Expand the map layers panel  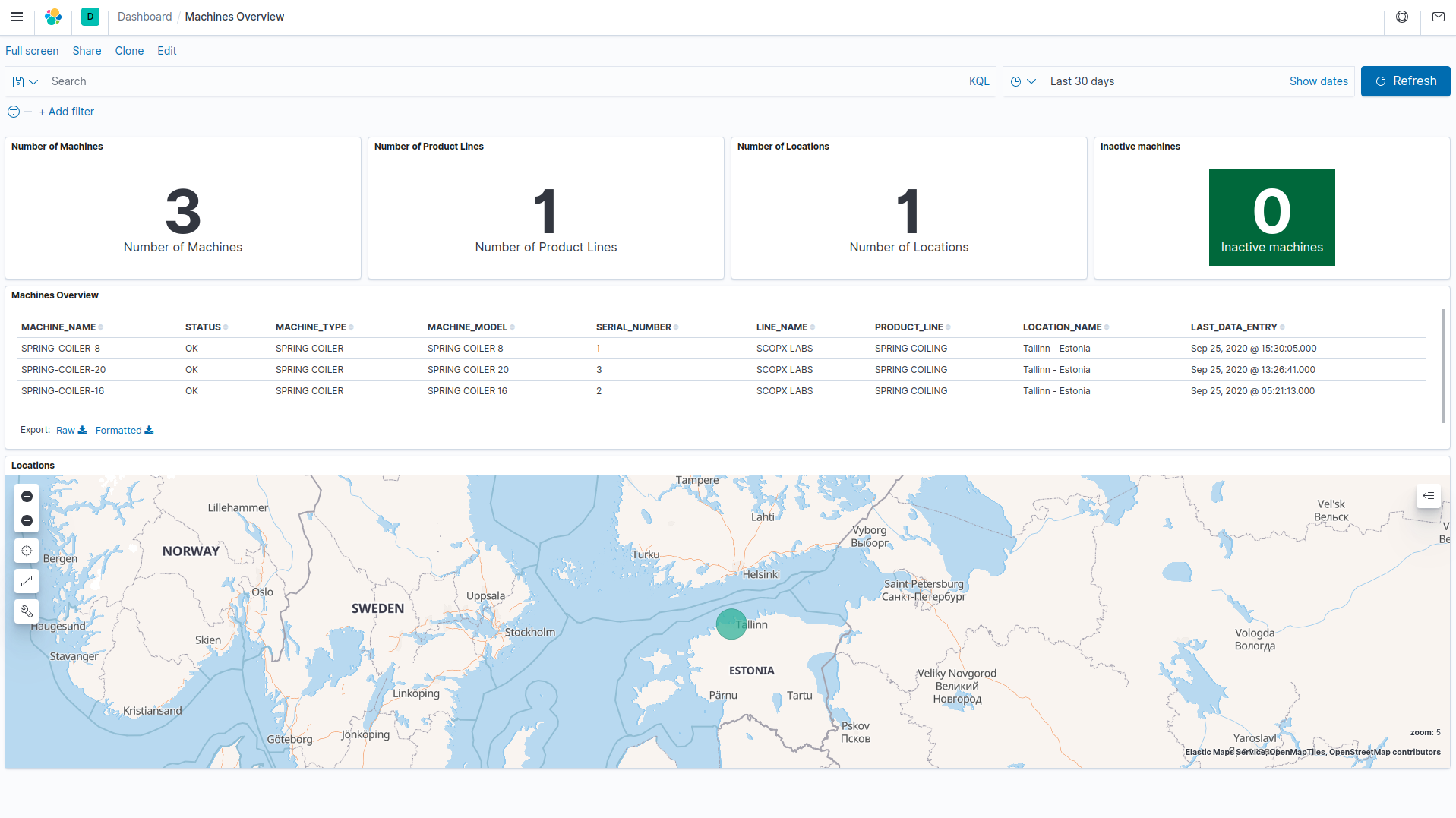(x=1429, y=496)
